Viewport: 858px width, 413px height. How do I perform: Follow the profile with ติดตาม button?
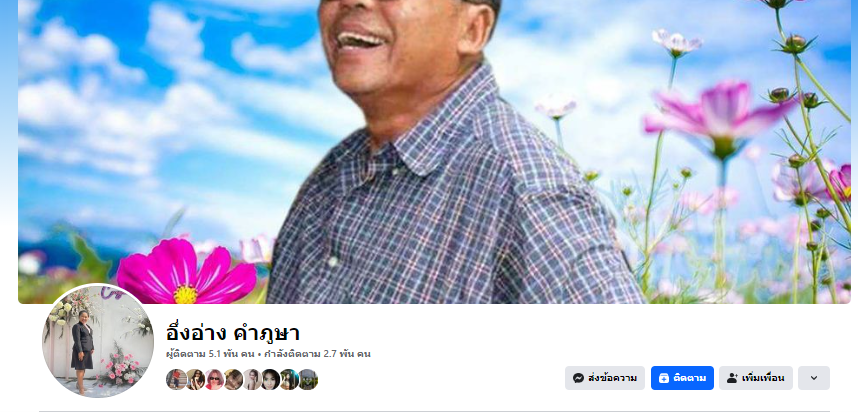[x=682, y=378]
